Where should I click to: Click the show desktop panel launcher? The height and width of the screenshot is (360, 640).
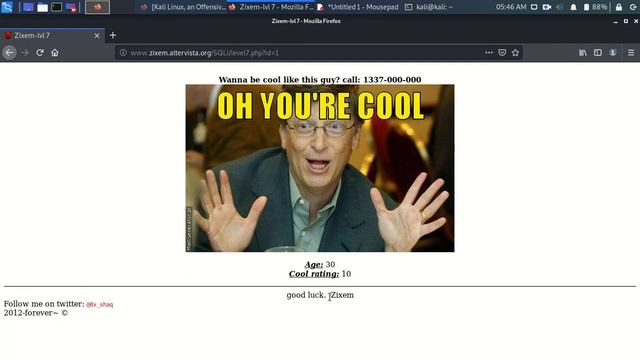(x=28, y=7)
